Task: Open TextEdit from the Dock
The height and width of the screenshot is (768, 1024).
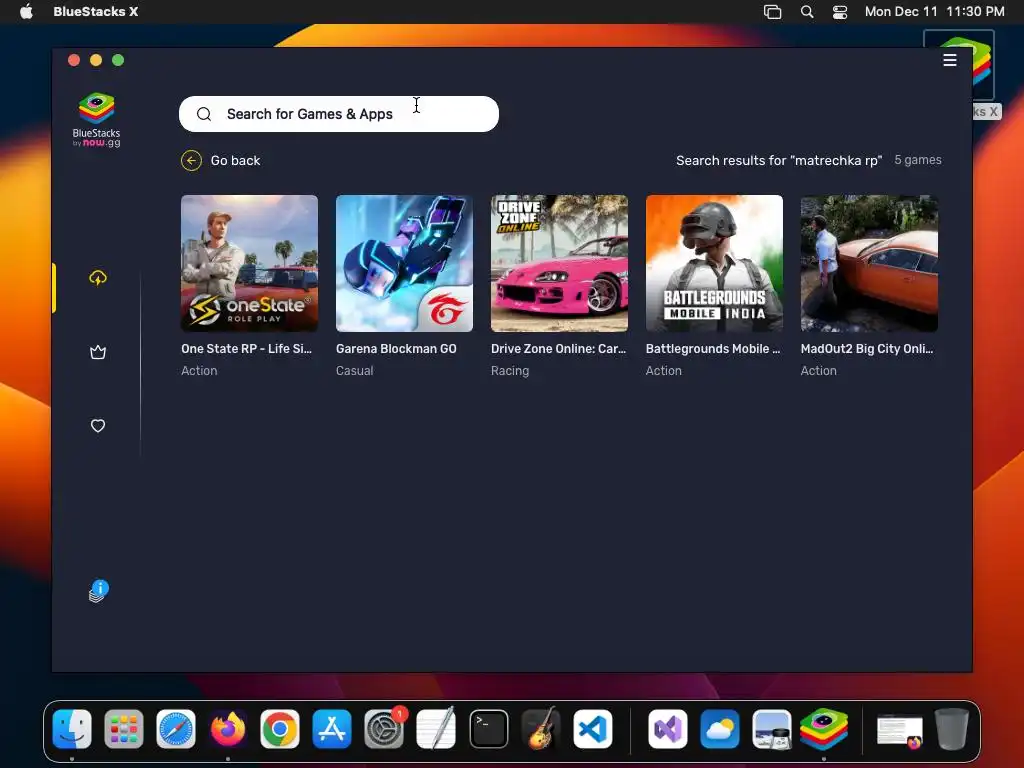Action: click(x=436, y=729)
